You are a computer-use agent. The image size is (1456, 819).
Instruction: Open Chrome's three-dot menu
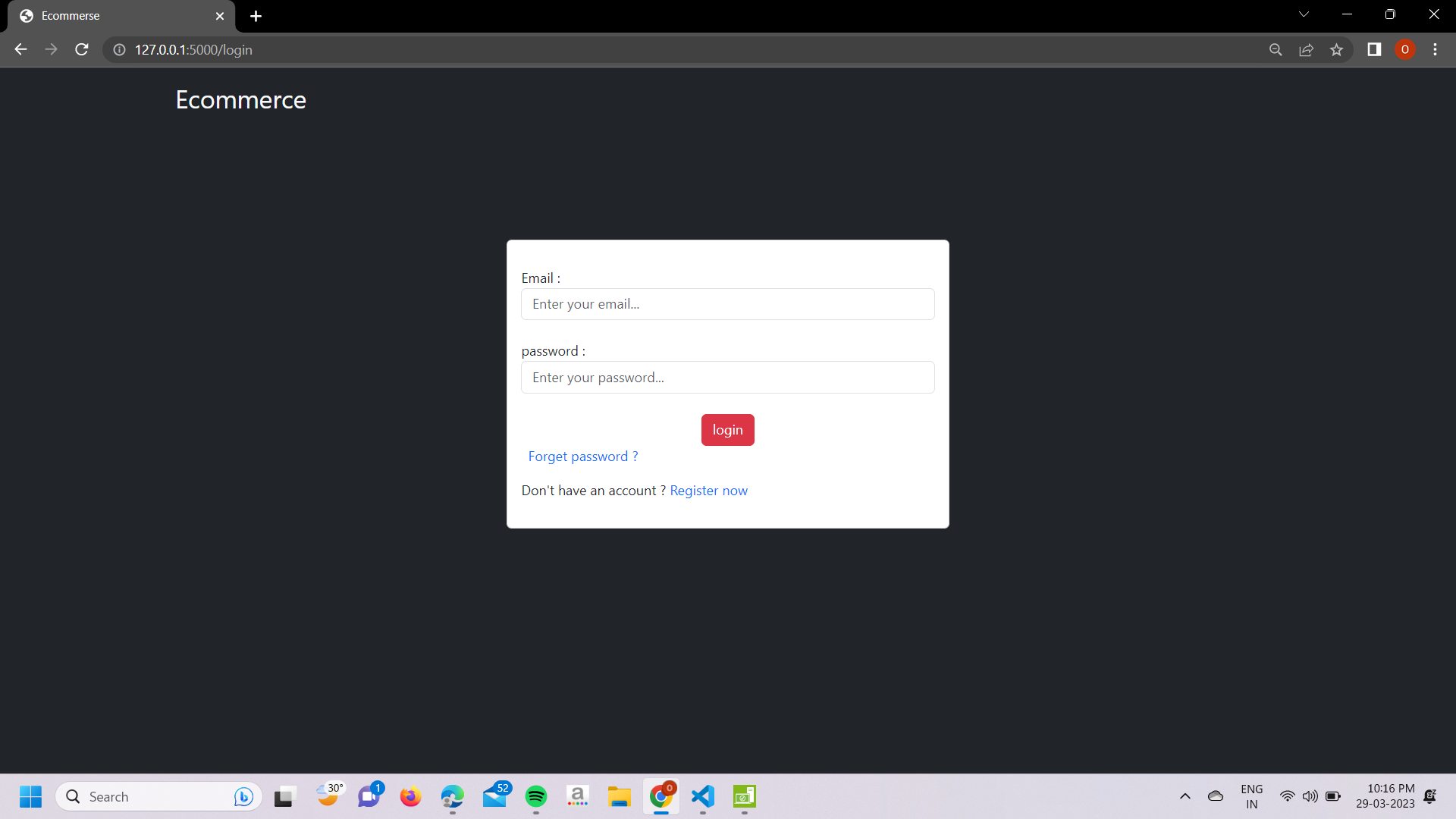coord(1435,49)
